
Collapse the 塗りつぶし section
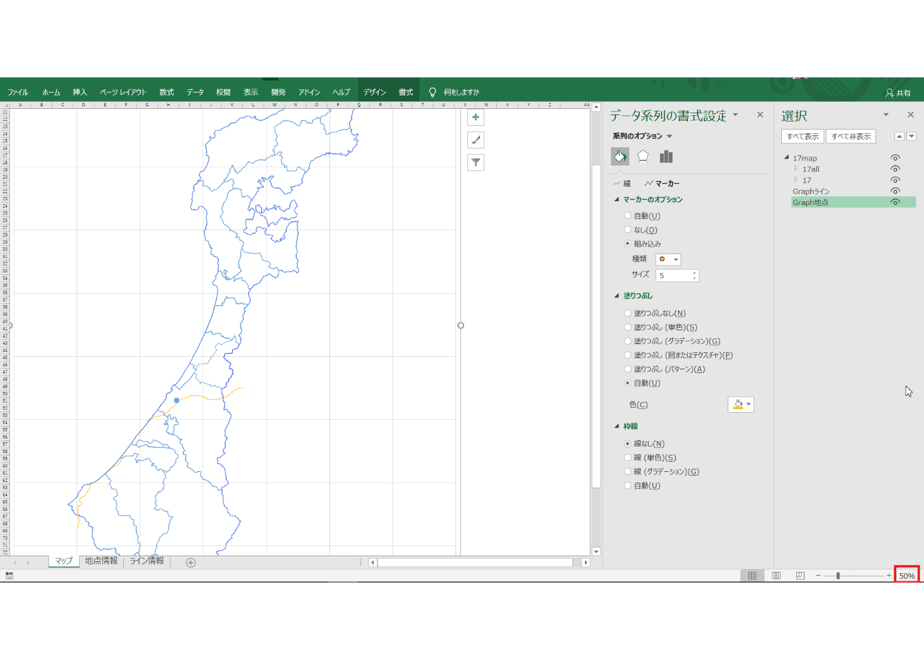[x=617, y=296]
